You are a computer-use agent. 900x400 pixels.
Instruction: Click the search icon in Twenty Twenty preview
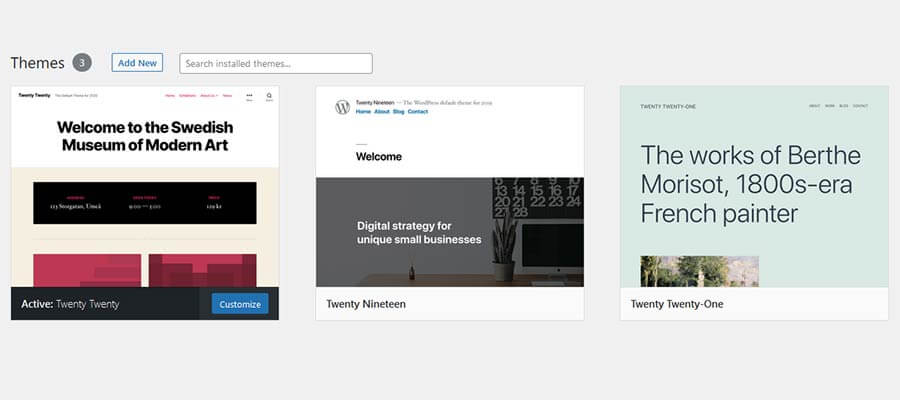pos(269,96)
